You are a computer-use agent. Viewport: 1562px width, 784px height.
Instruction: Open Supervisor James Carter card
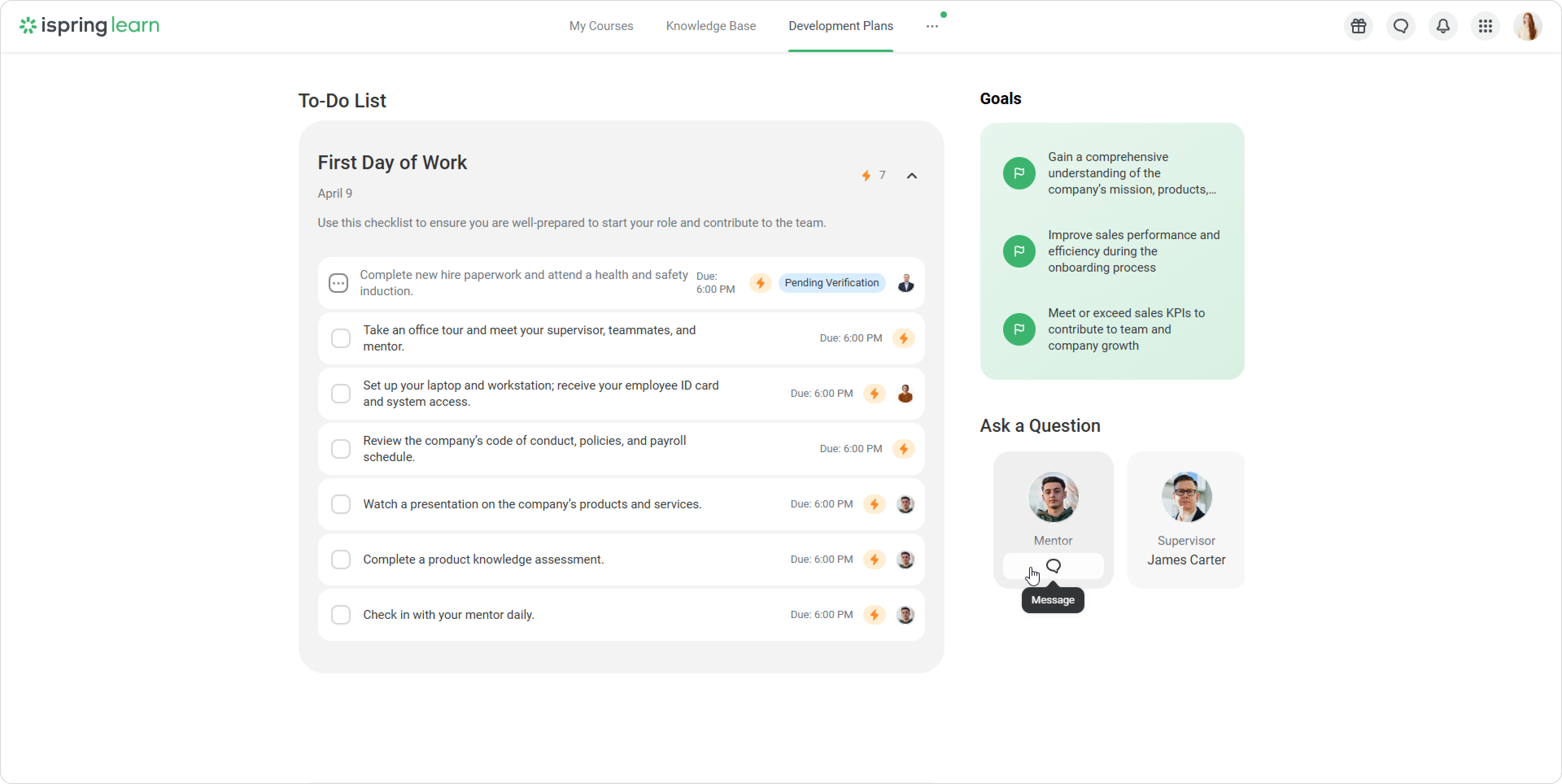click(x=1185, y=520)
